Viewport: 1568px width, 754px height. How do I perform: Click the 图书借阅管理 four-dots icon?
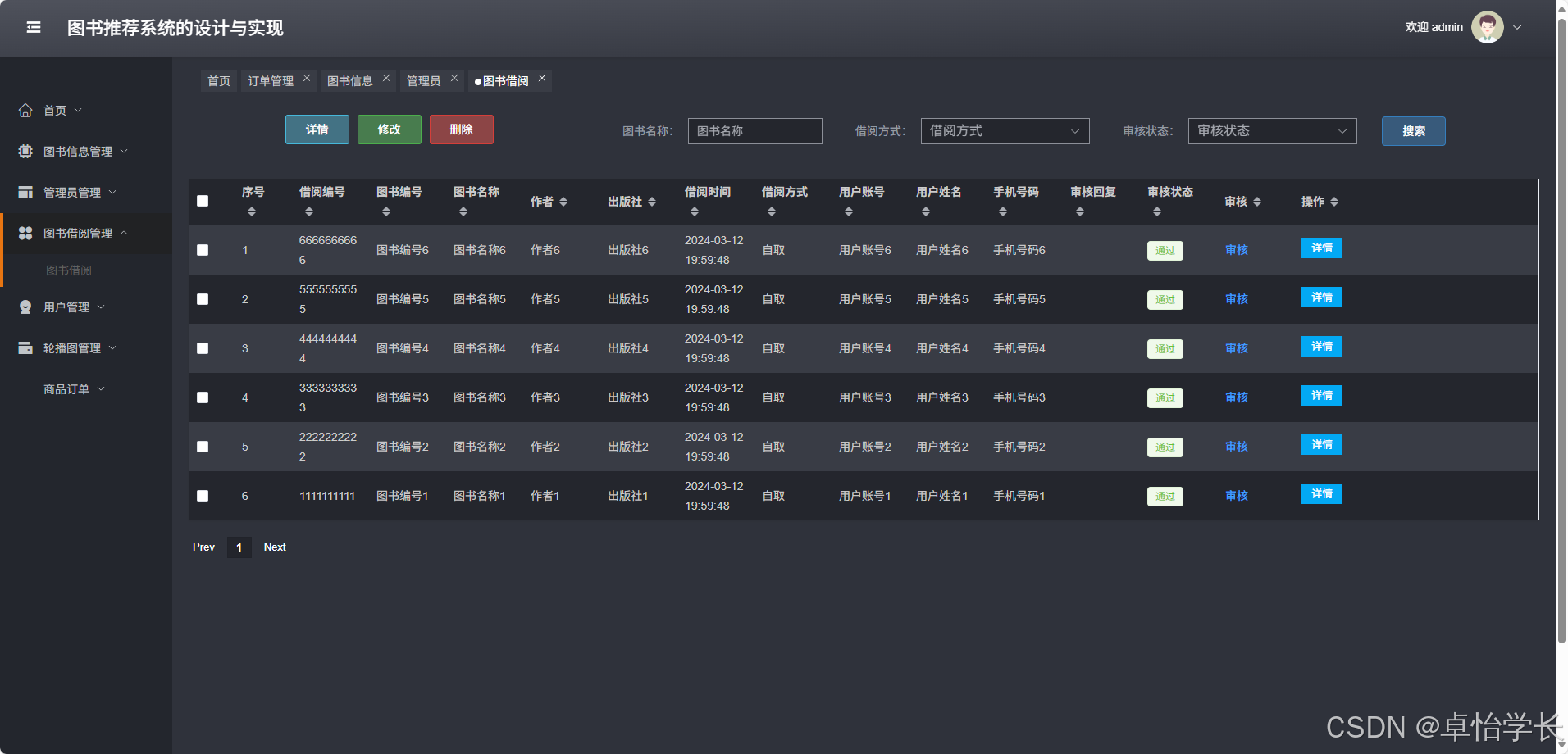tap(25, 233)
